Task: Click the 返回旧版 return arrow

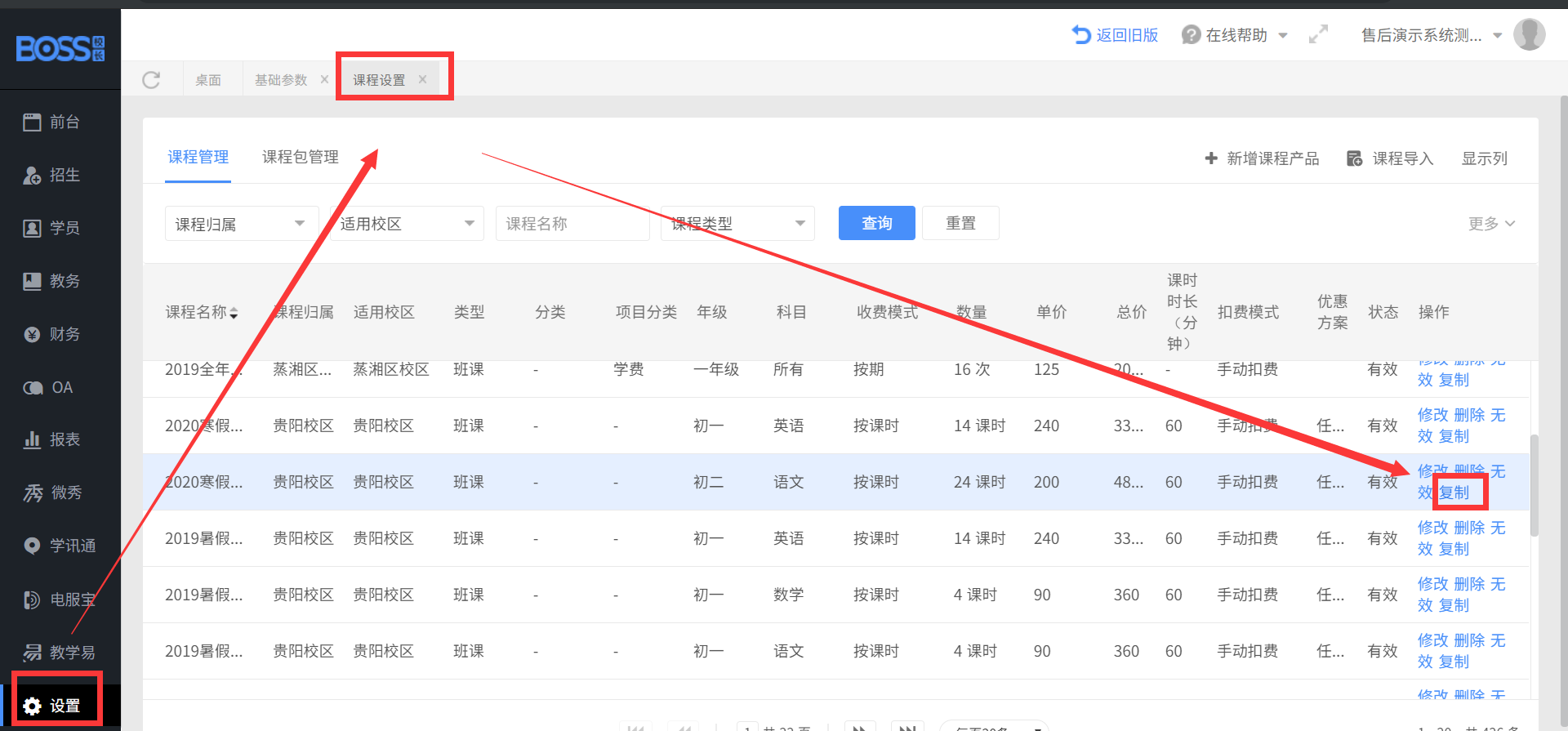Action: pyautogui.click(x=1081, y=35)
